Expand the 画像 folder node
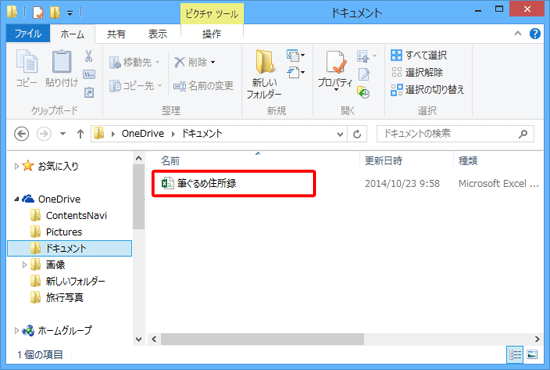Screen dimensions: 550x370 24,265
